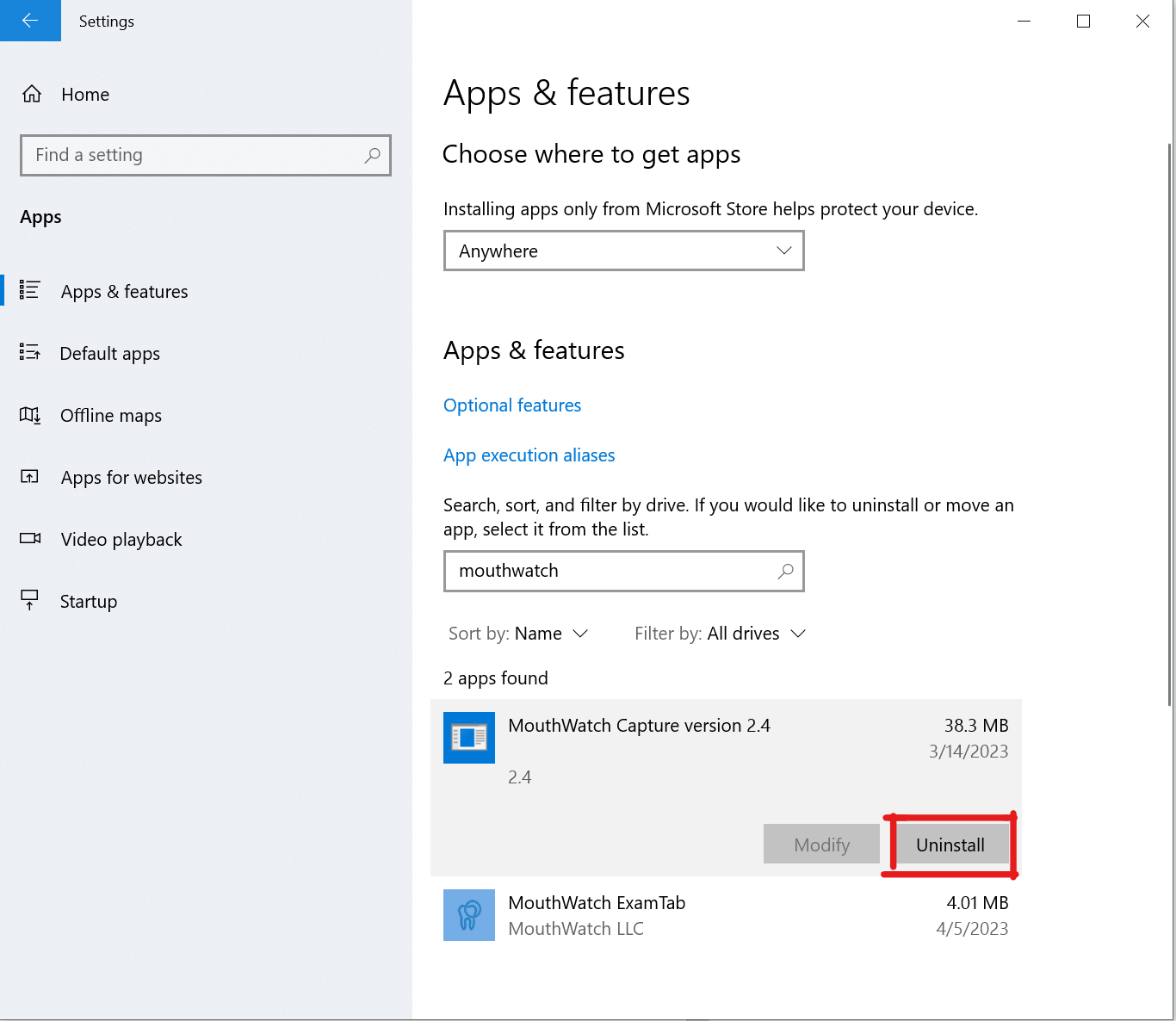Close the Settings window
This screenshot has width=1176, height=1021.
pos(1142,21)
